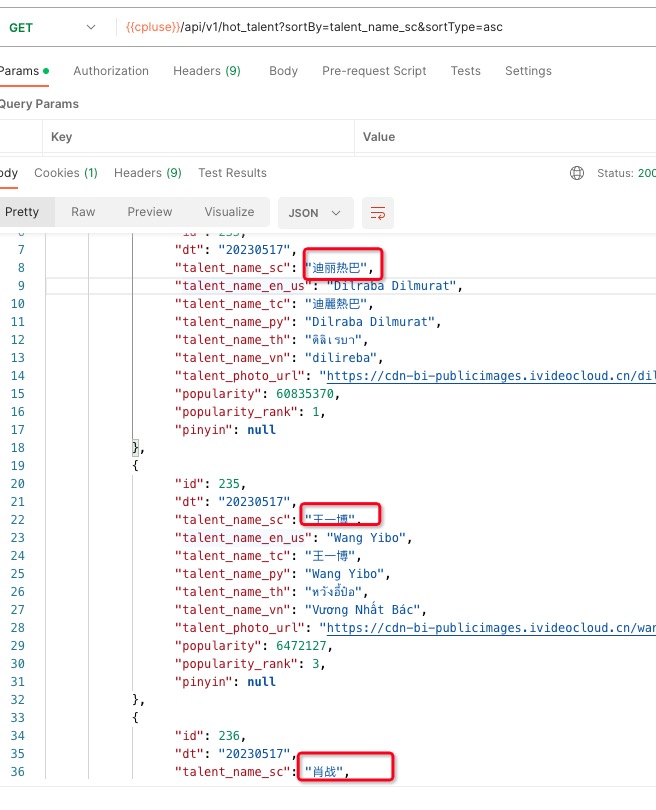The width and height of the screenshot is (656, 810).
Task: Switch to the Params tab
Action: click(23, 71)
